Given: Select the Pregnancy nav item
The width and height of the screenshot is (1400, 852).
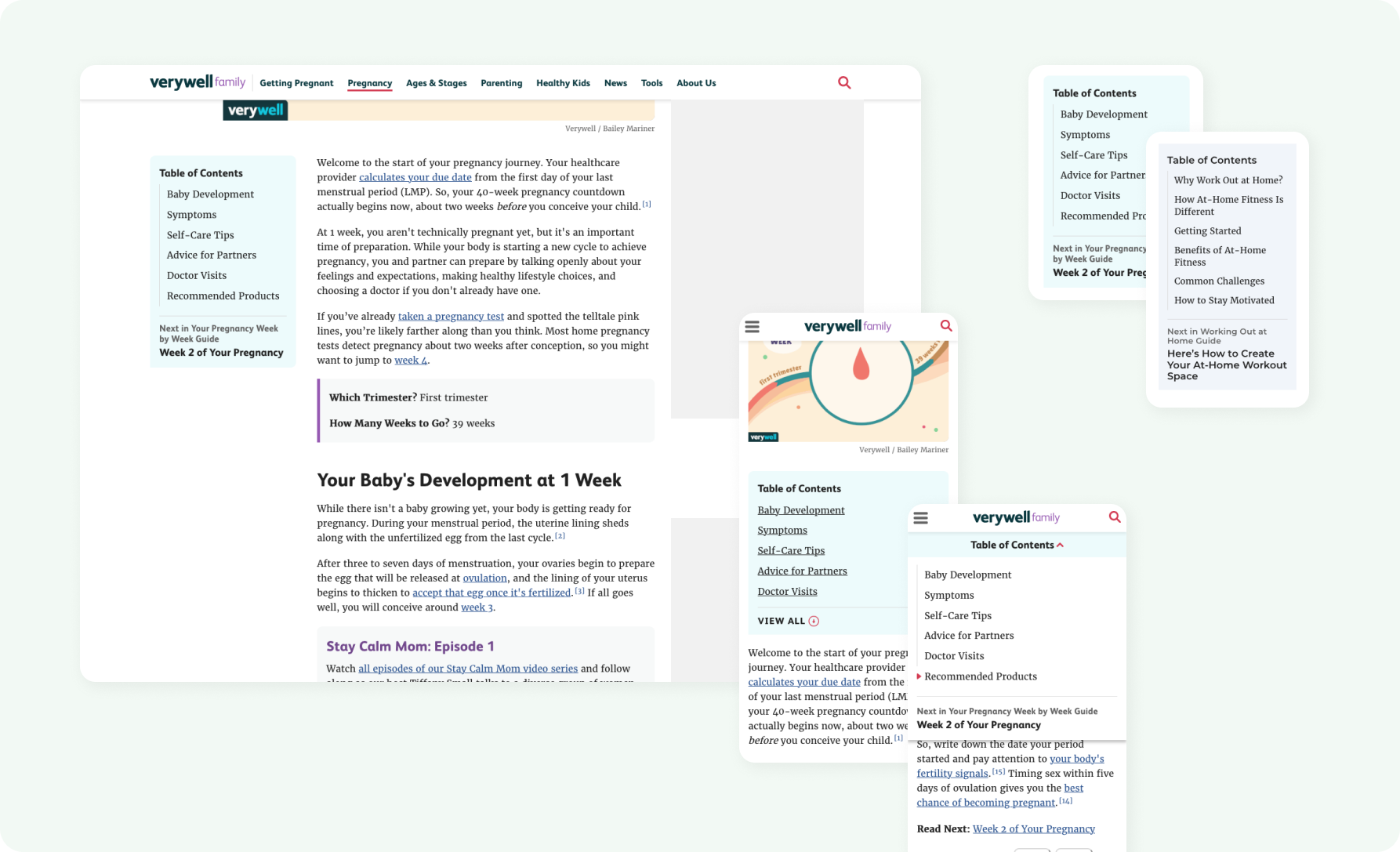Looking at the screenshot, I should pyautogui.click(x=370, y=83).
